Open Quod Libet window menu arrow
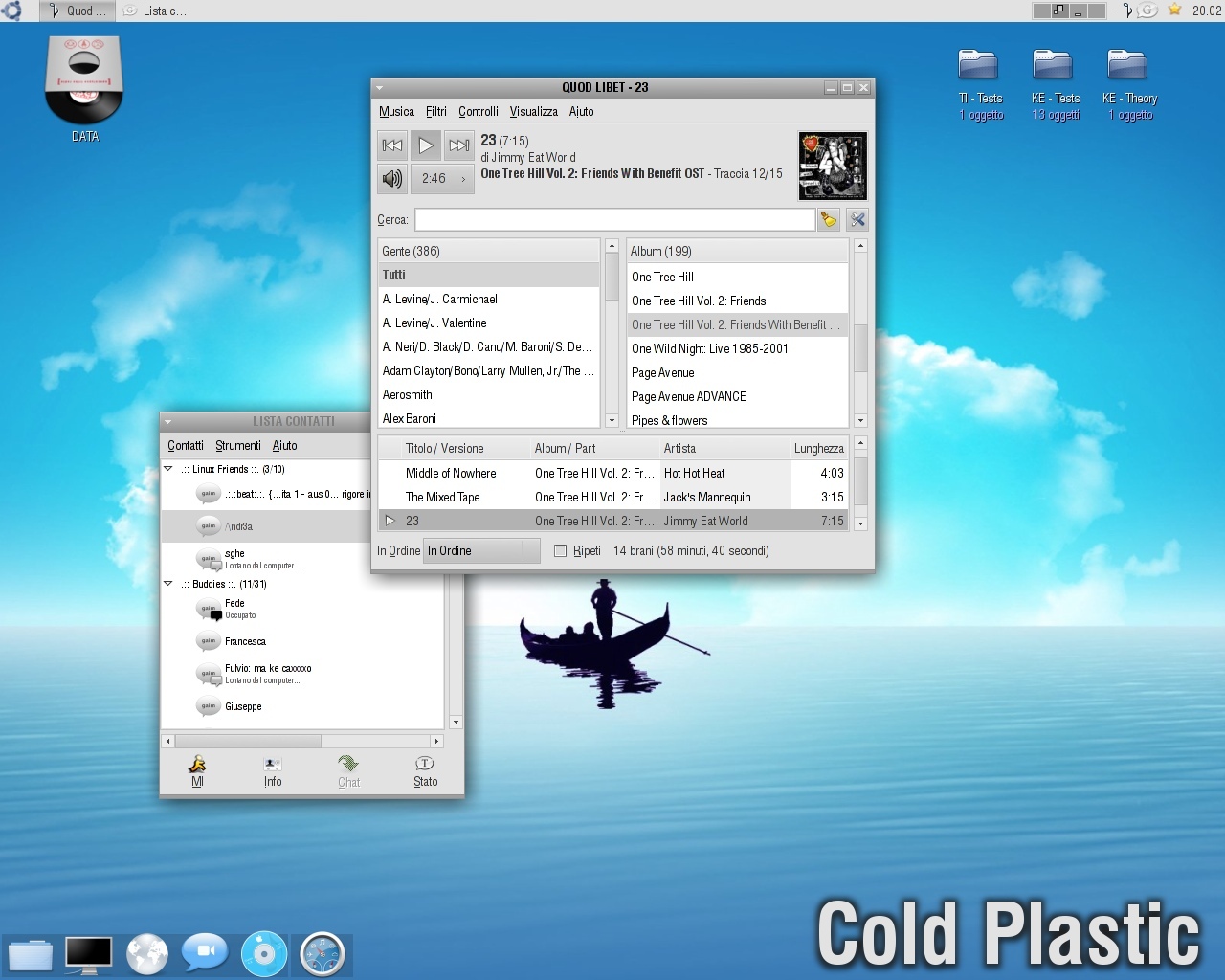1225x980 pixels. point(380,87)
